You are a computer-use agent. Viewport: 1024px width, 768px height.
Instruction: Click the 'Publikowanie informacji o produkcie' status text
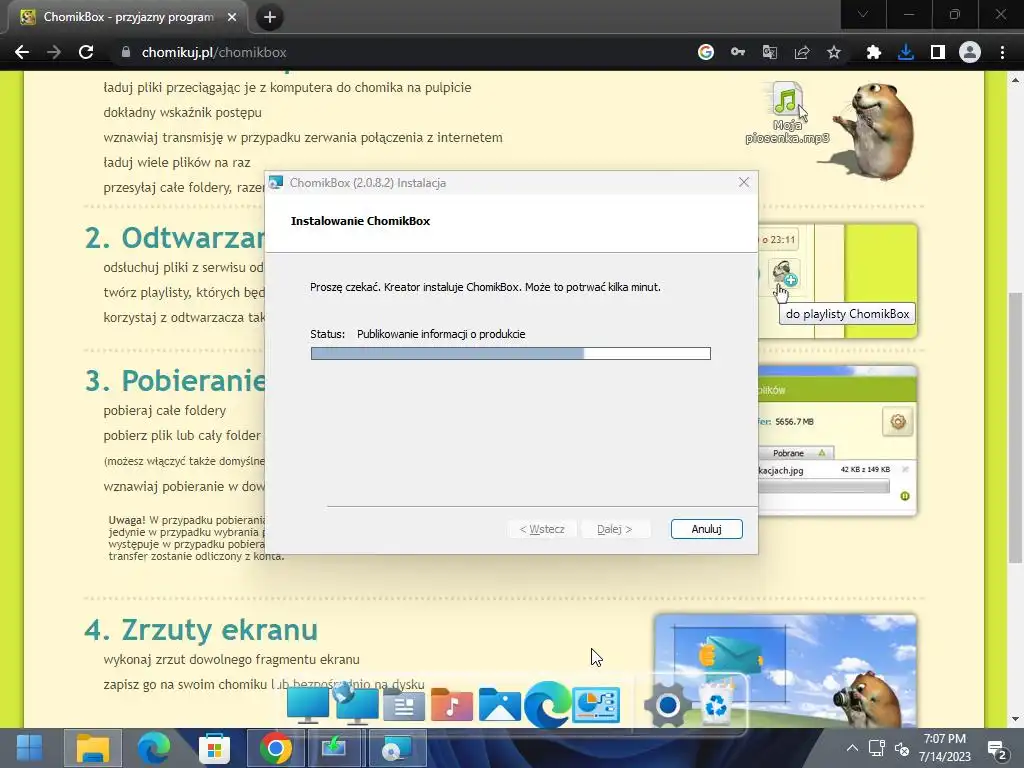[441, 334]
